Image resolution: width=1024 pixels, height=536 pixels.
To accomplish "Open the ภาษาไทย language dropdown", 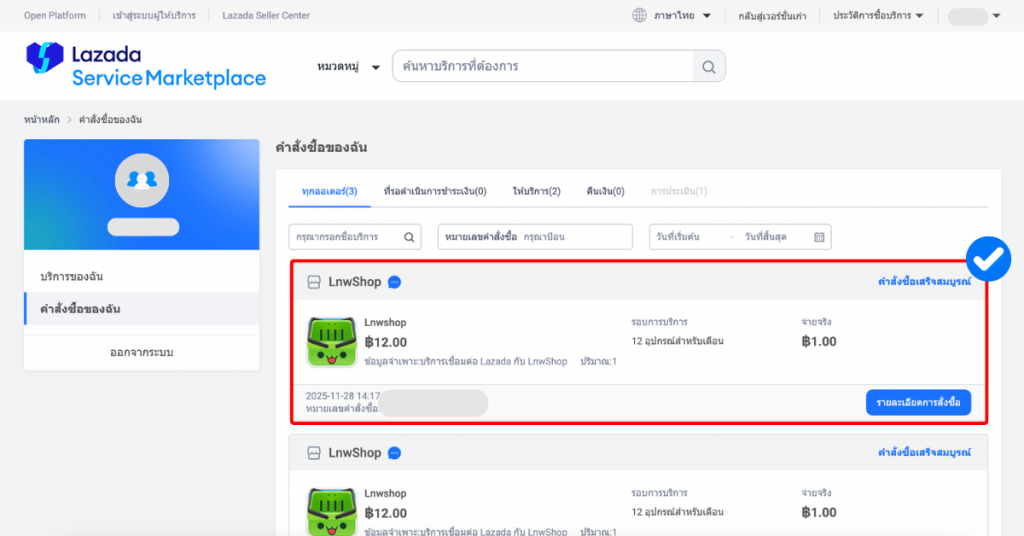I will pos(682,16).
